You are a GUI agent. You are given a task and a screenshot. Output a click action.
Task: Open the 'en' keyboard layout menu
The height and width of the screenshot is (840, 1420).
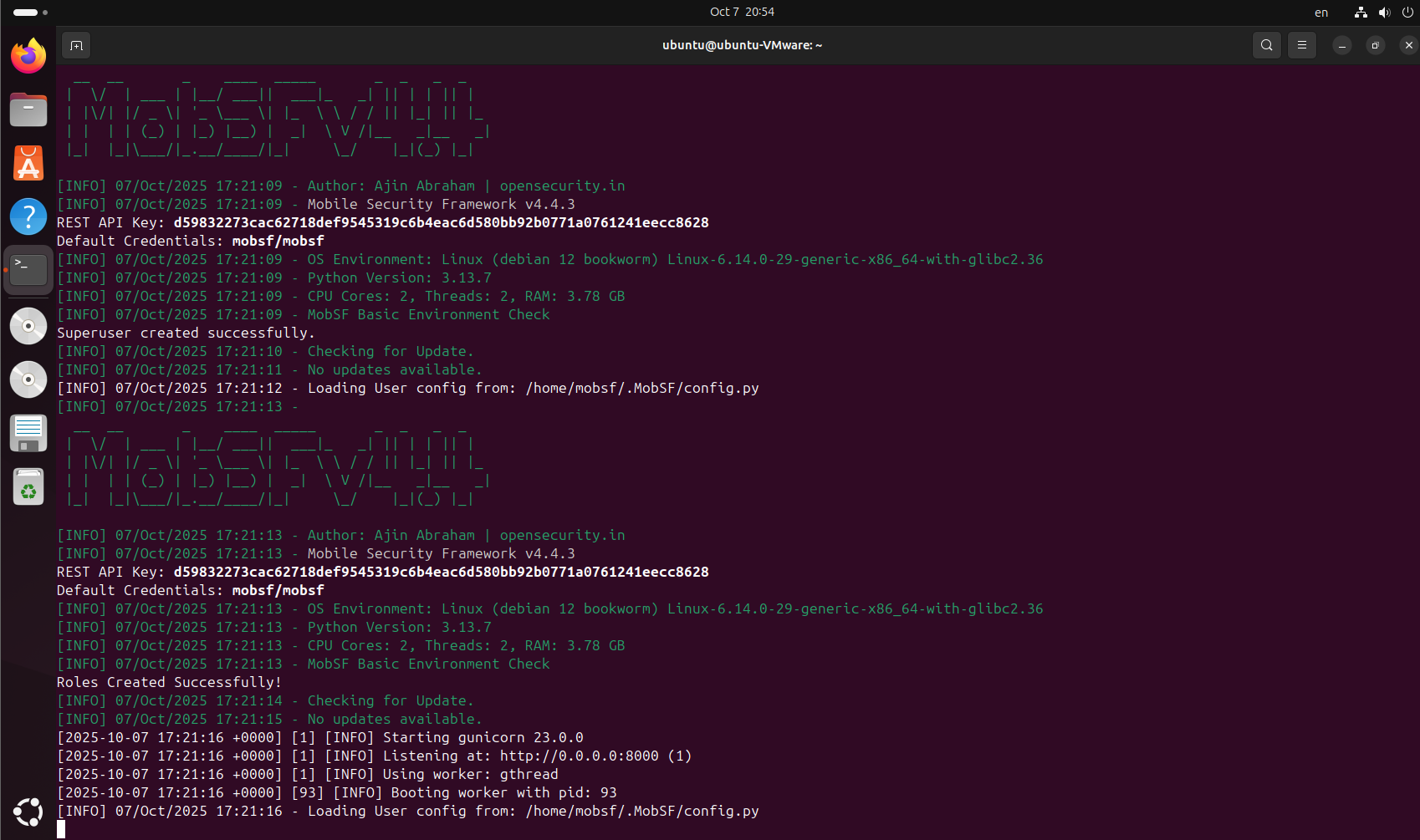(1320, 13)
